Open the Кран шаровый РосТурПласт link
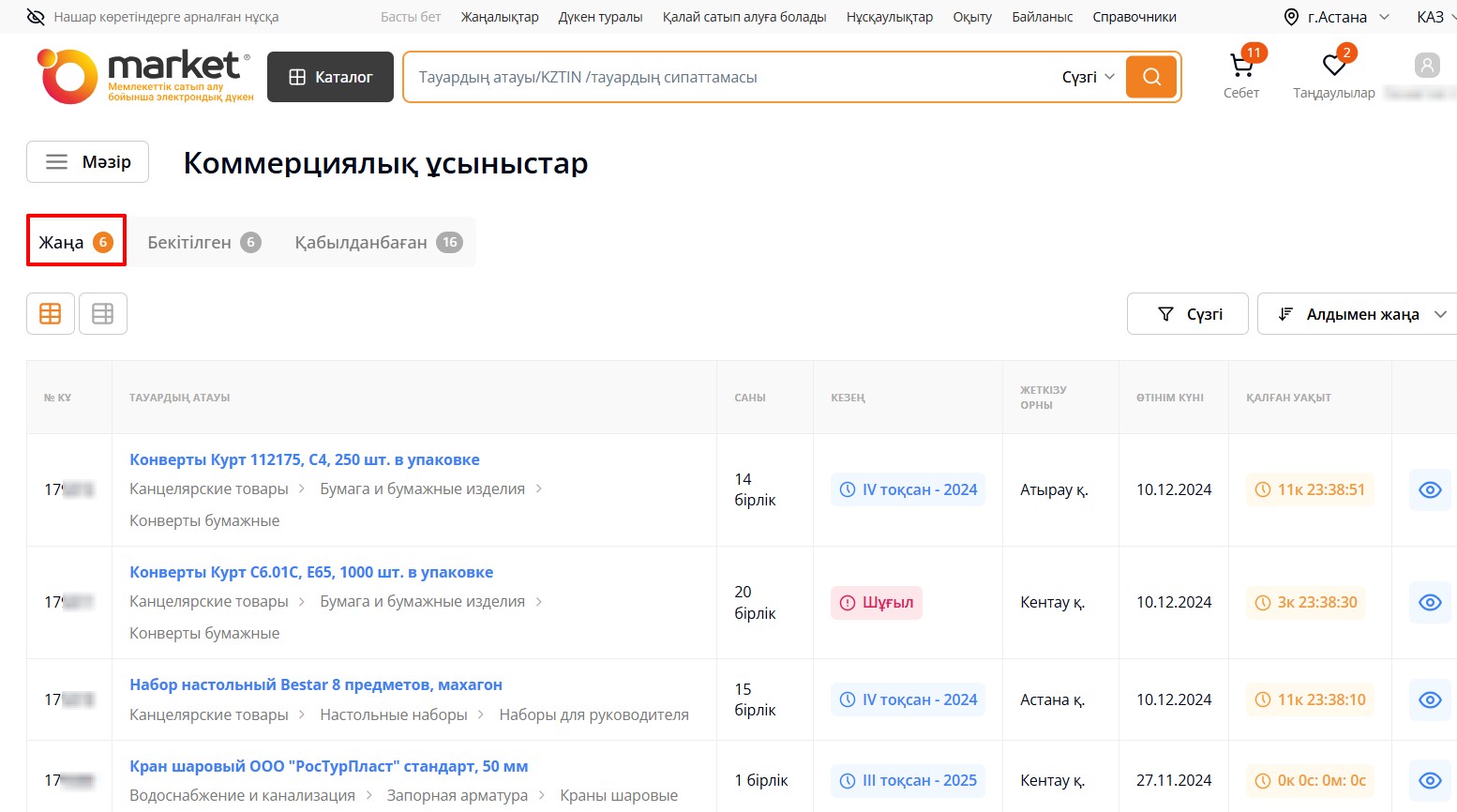The width and height of the screenshot is (1457, 812). 328,766
